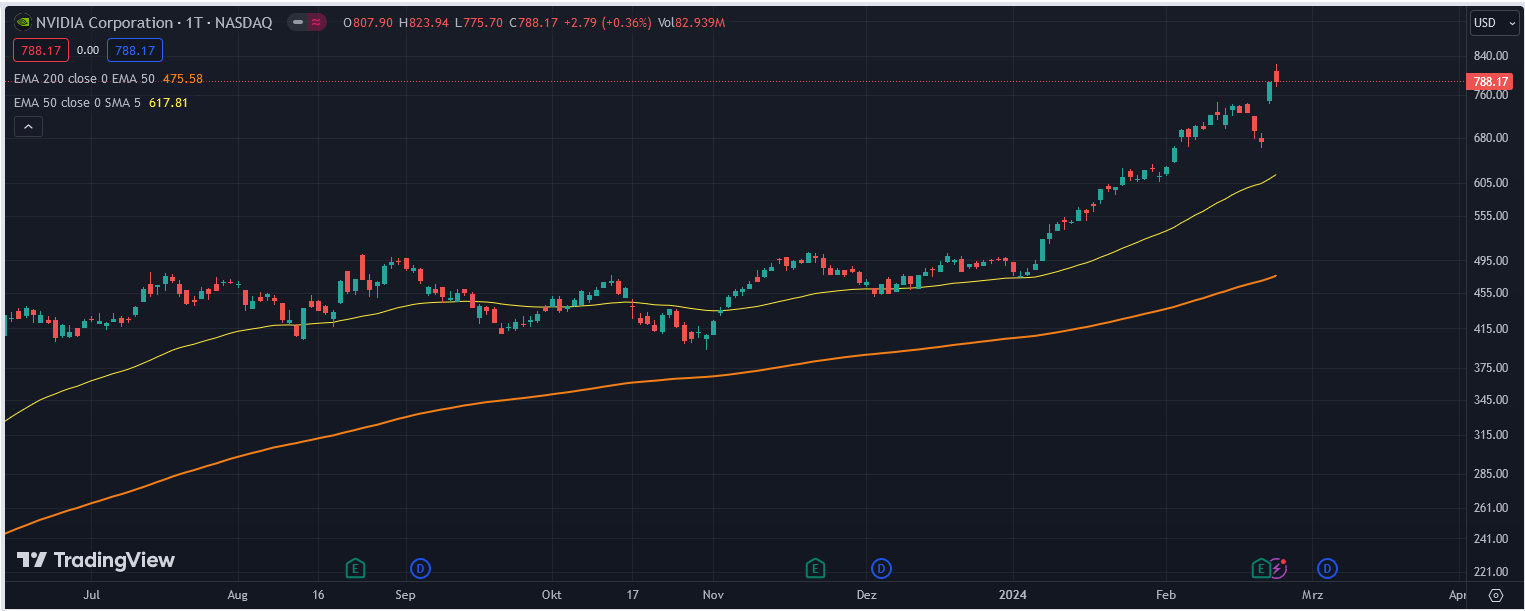
Task: Click the pink delayed-data approximation icon
Action: point(316,22)
